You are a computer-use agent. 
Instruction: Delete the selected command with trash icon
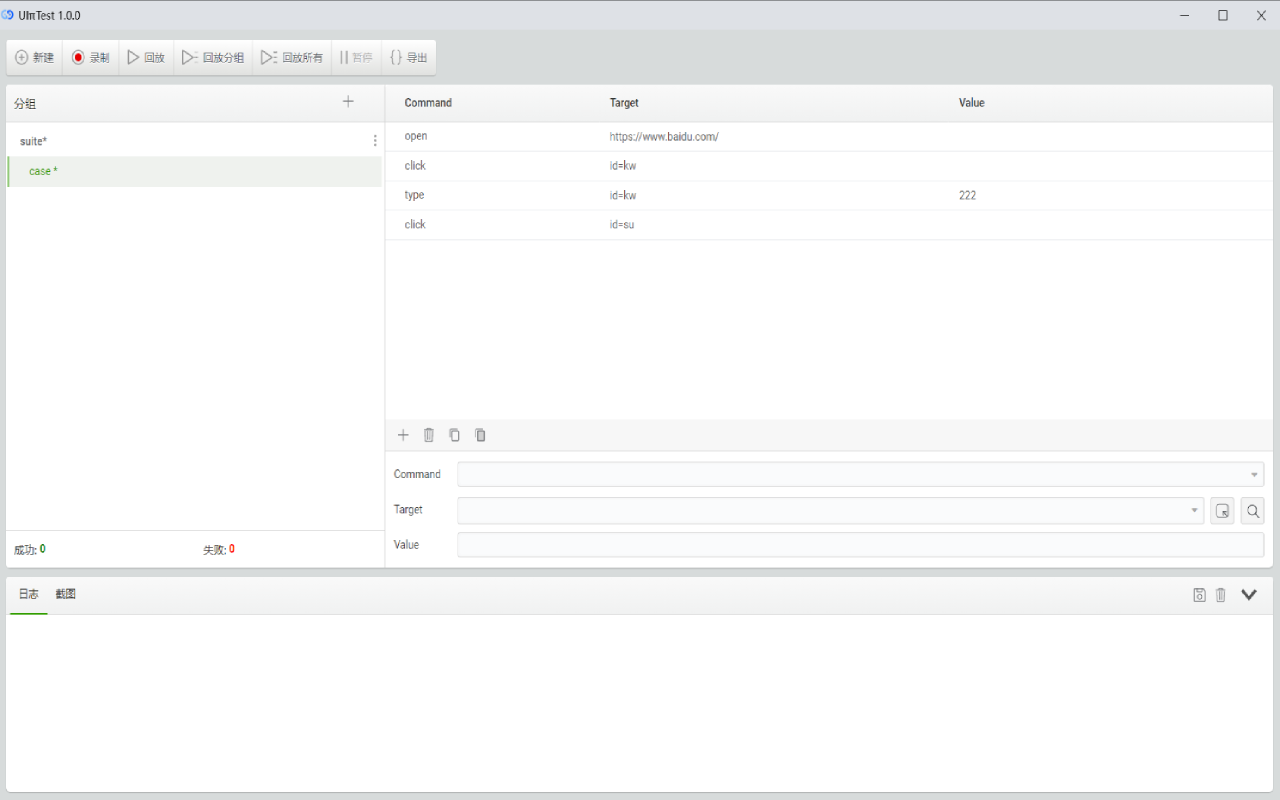pyautogui.click(x=429, y=435)
